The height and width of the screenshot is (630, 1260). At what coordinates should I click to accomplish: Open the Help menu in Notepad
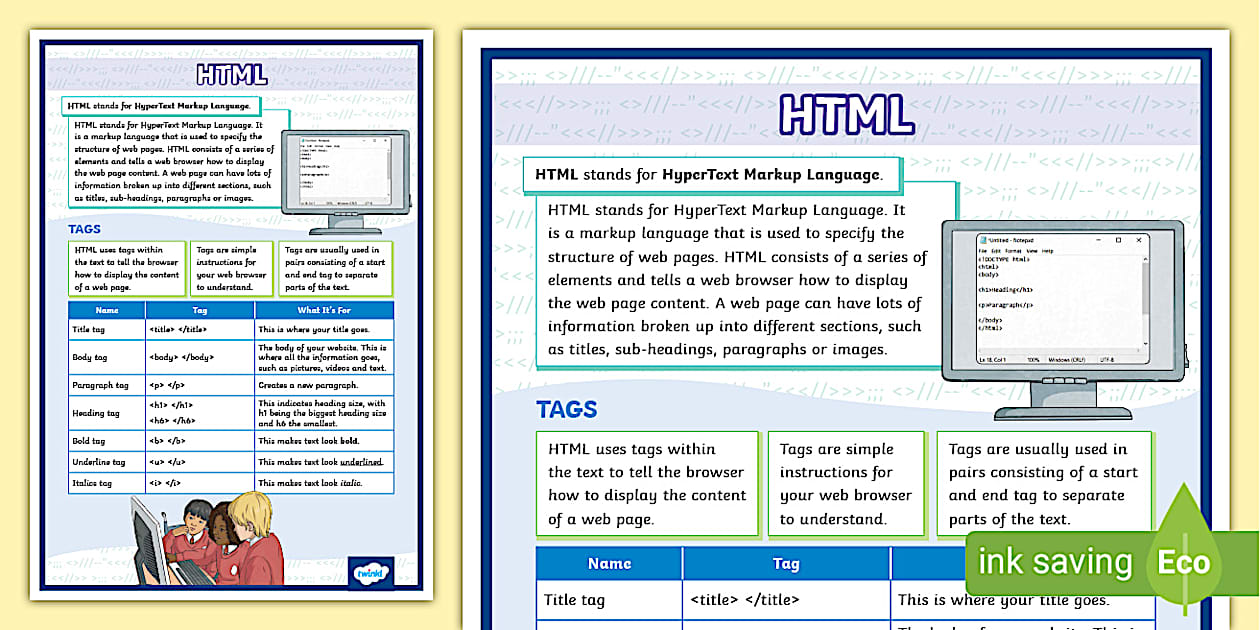(1047, 250)
